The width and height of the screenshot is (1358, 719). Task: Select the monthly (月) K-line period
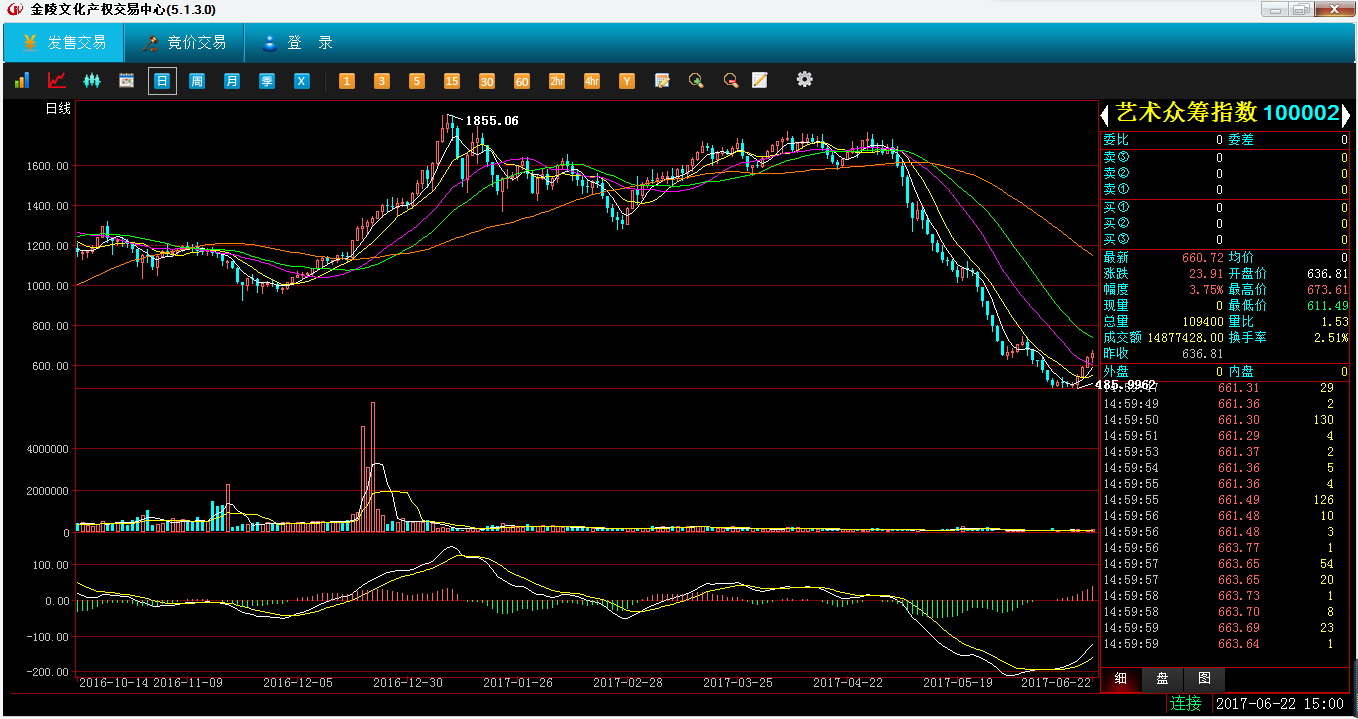(x=232, y=81)
